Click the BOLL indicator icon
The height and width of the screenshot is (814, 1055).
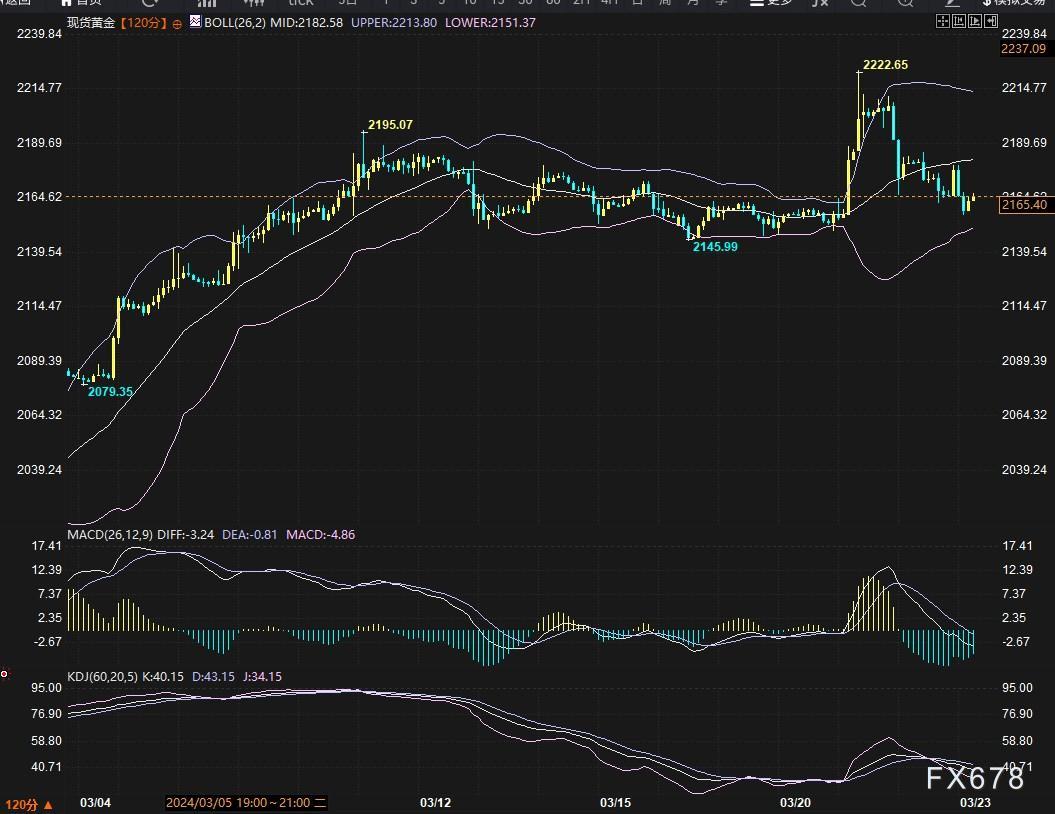point(194,21)
